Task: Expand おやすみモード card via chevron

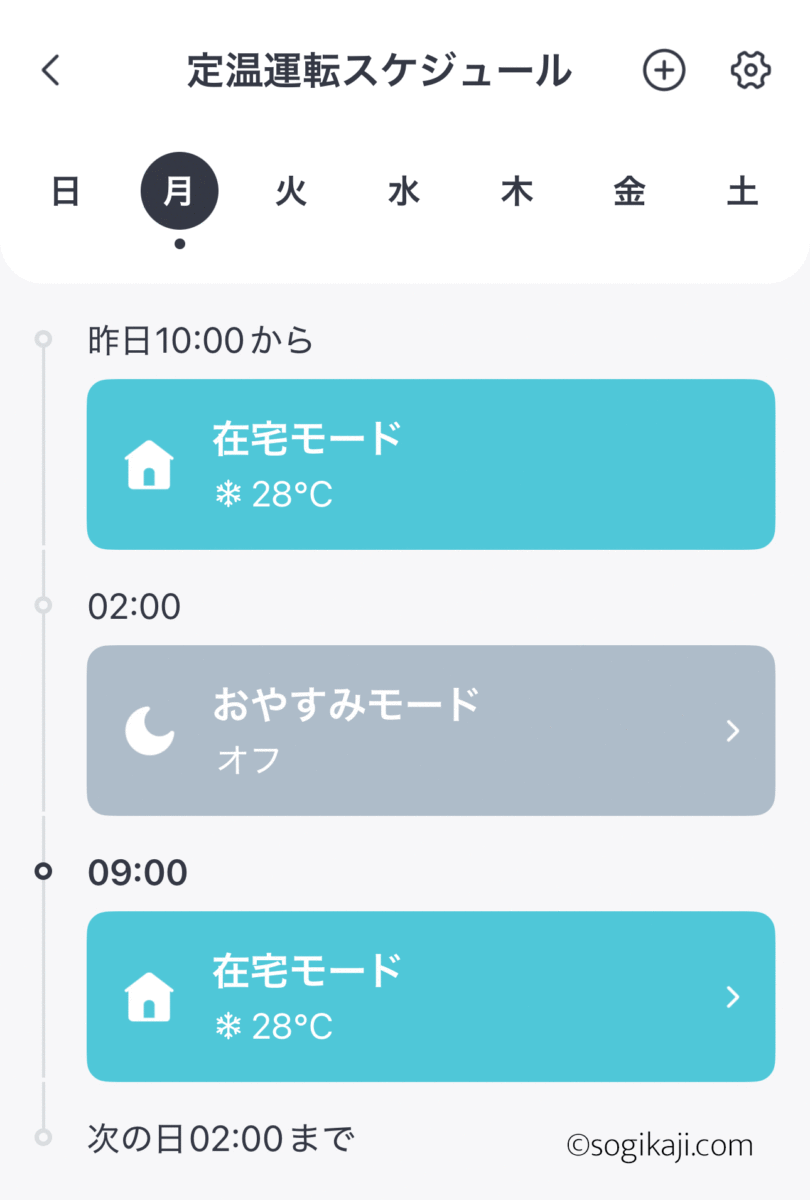Action: point(733,731)
